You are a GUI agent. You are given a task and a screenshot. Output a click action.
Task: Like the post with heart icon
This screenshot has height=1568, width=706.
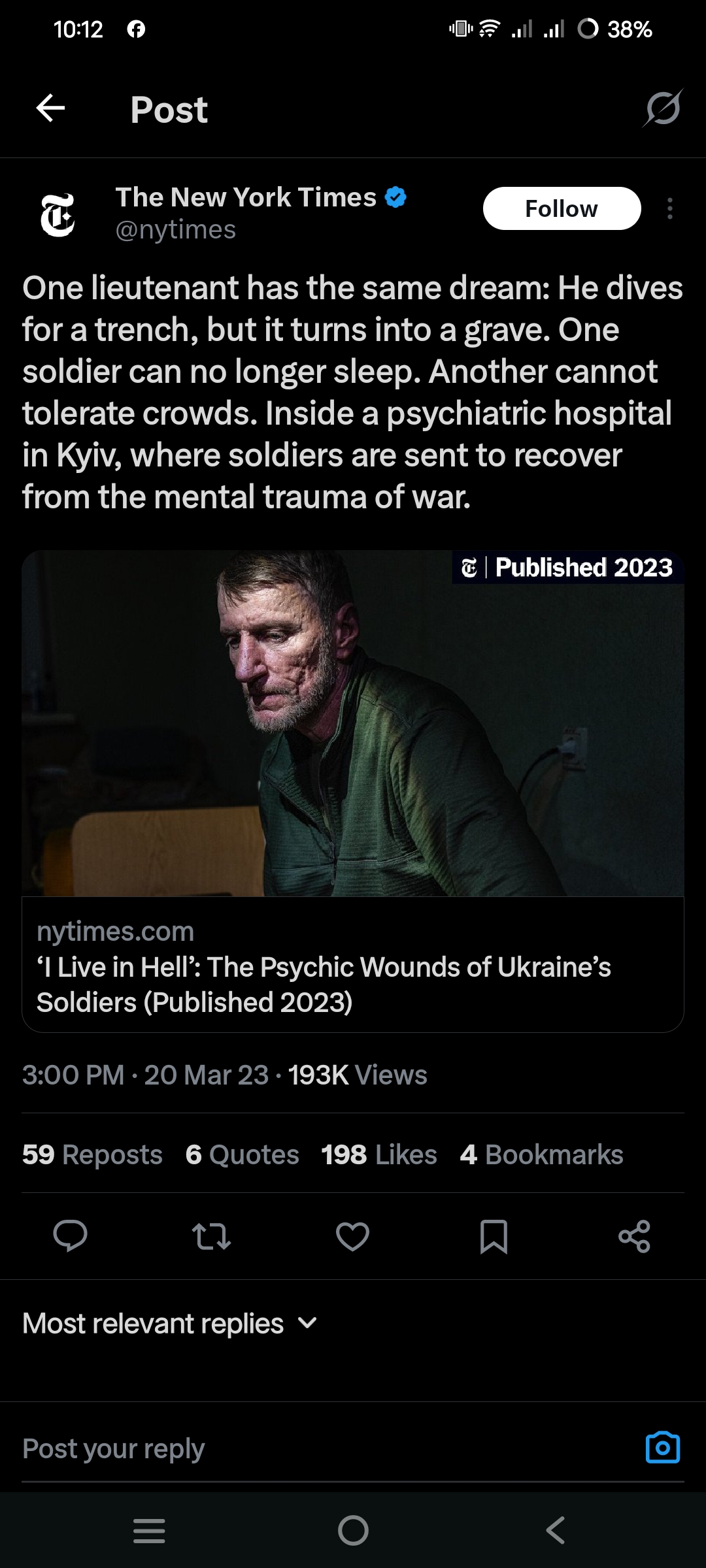(352, 1236)
